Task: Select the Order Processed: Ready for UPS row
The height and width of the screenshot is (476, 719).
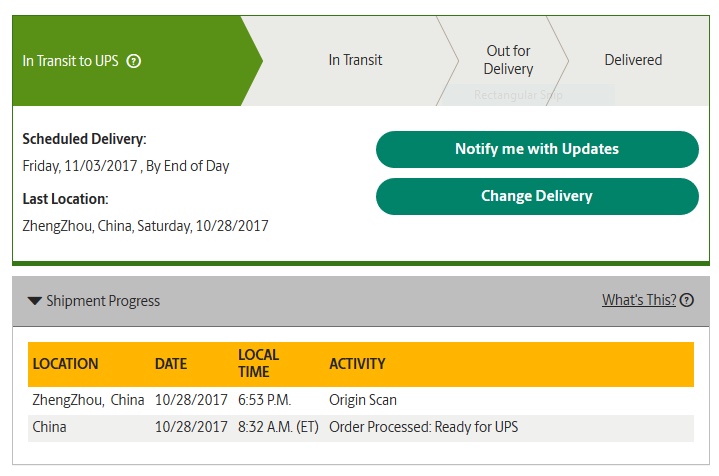Action: [423, 428]
